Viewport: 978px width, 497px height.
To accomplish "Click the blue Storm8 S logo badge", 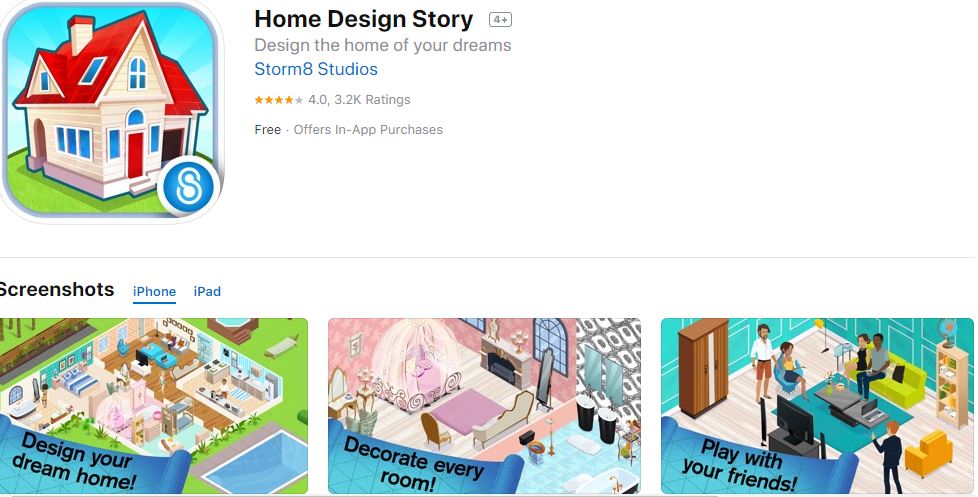I will [188, 186].
